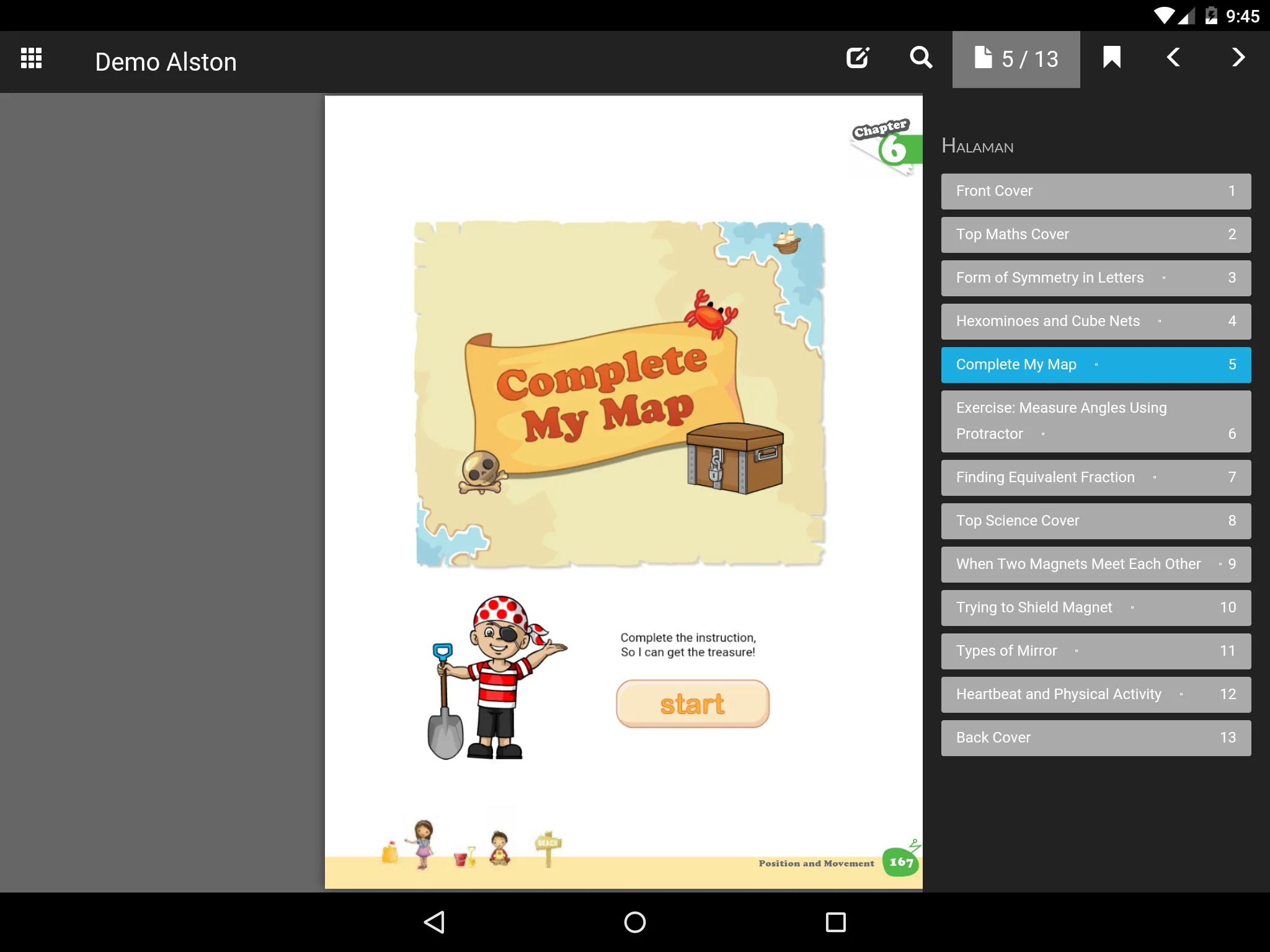Image resolution: width=1270 pixels, height=952 pixels.
Task: Expand Trying to Shield Magnet page 10
Action: point(1096,607)
